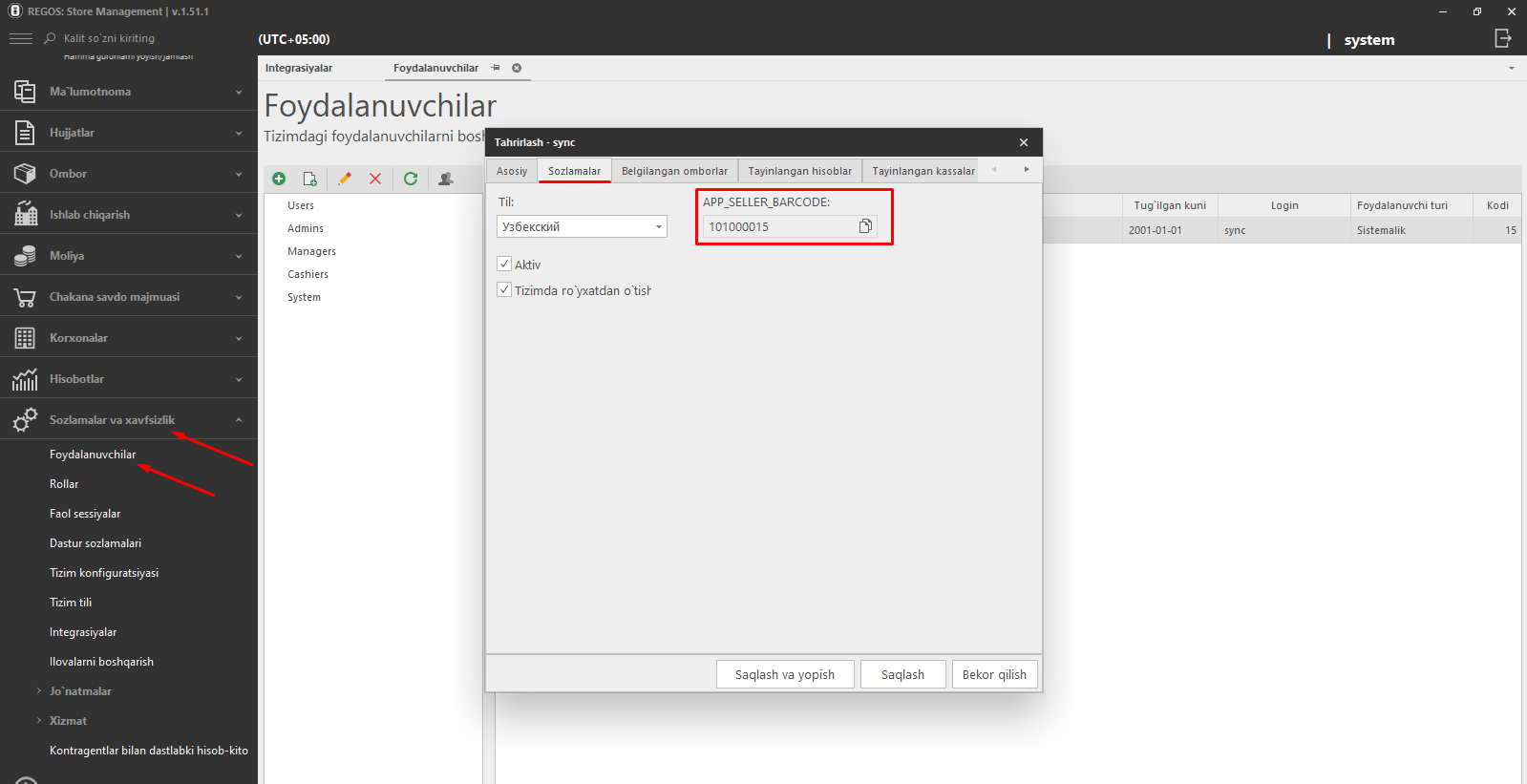Screen dimensions: 1527x784
Task: Select the Cashiers group
Action: tap(308, 274)
